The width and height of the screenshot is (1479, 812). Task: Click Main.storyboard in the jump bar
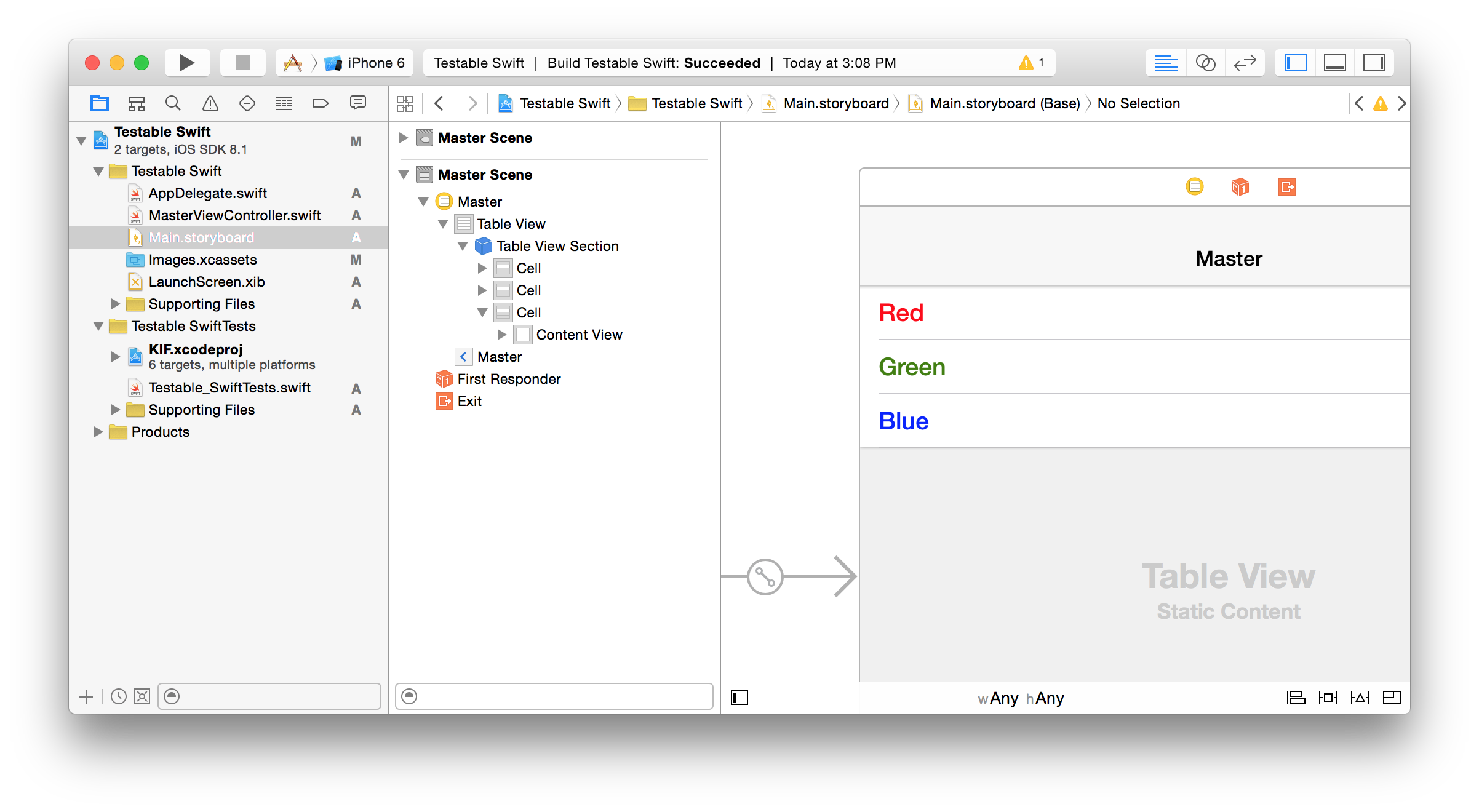tap(835, 103)
